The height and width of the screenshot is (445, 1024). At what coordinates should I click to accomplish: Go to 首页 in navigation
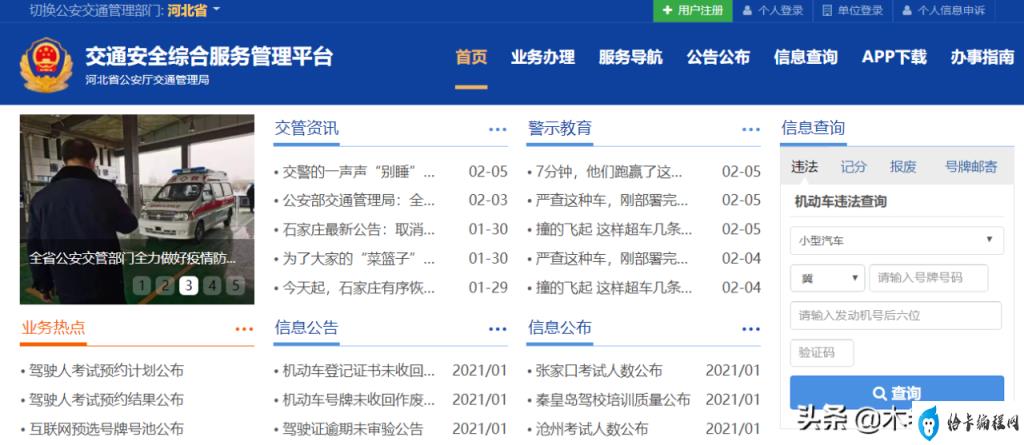[x=472, y=58]
